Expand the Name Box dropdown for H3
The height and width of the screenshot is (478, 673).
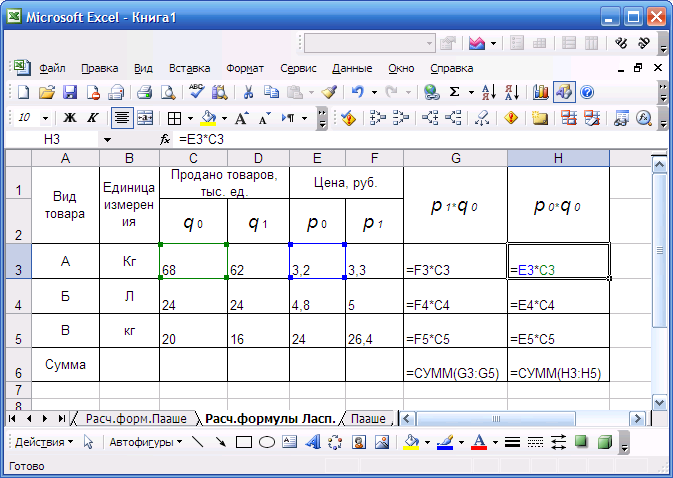[x=106, y=140]
